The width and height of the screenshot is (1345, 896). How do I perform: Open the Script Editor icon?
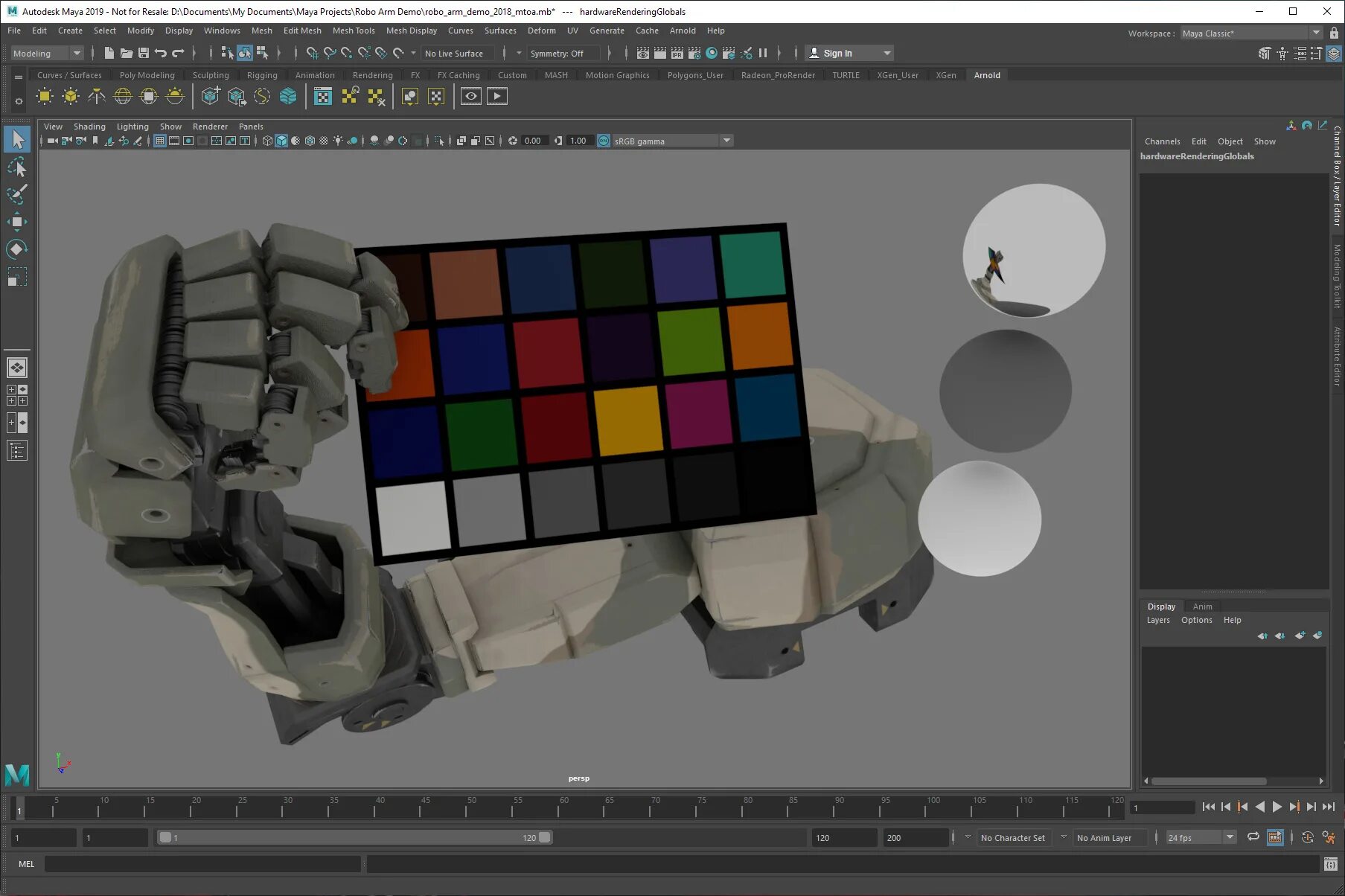pos(1330,864)
